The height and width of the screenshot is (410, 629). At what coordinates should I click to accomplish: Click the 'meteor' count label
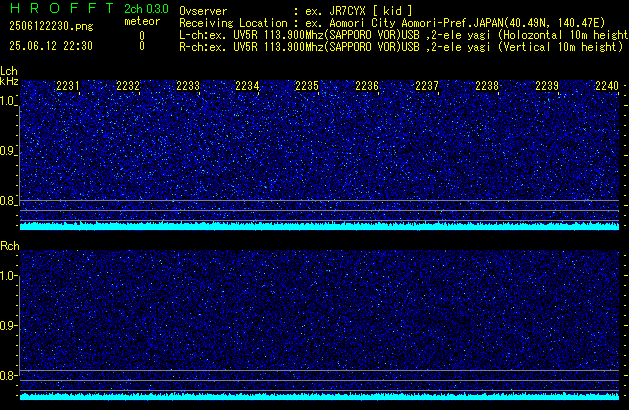[x=142, y=21]
